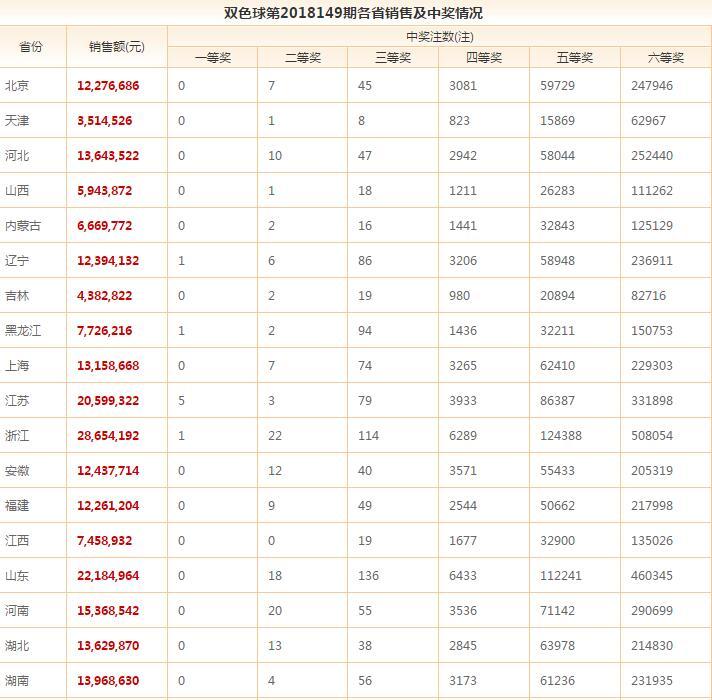Click sales amount 13,158,668
Image resolution: width=712 pixels, height=700 pixels.
click(108, 365)
